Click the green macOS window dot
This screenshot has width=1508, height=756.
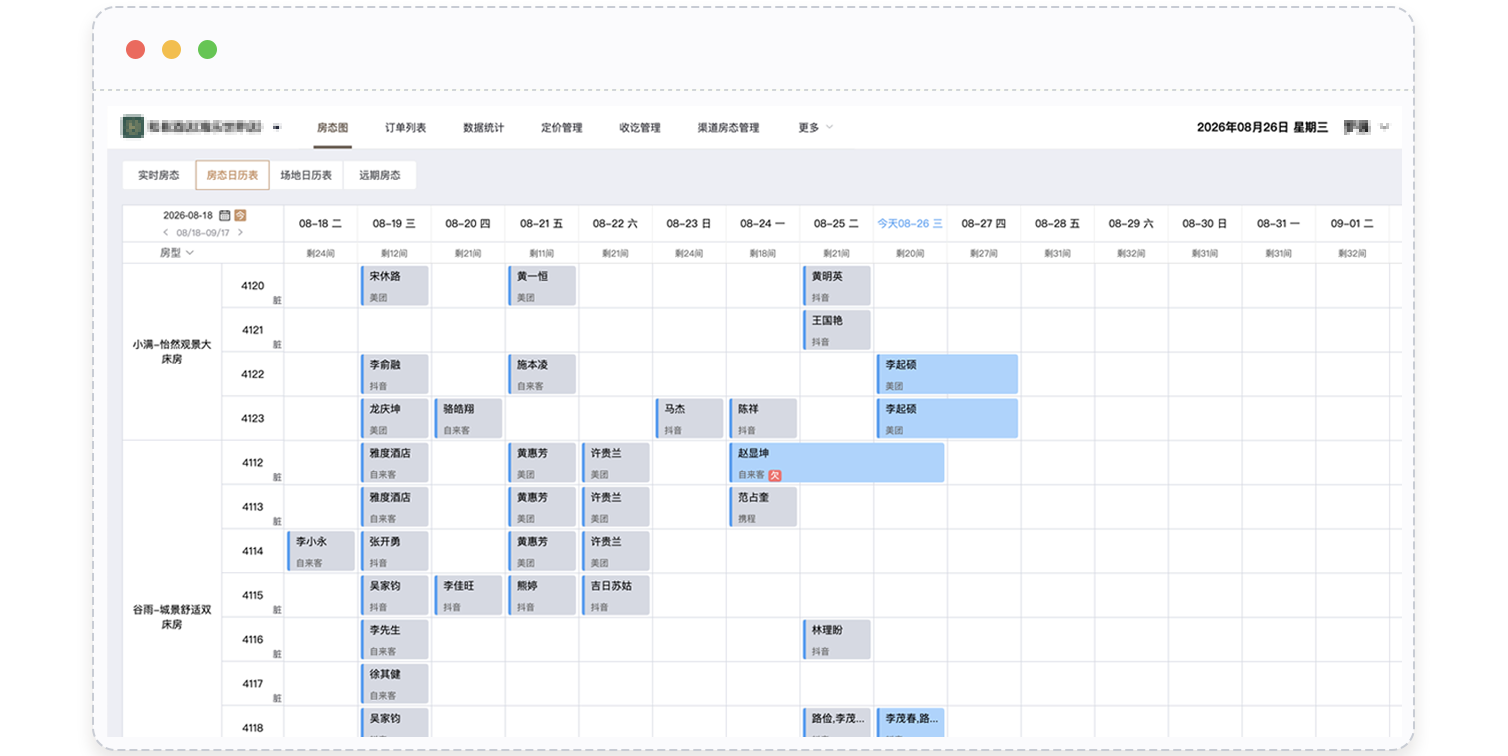tap(207, 49)
